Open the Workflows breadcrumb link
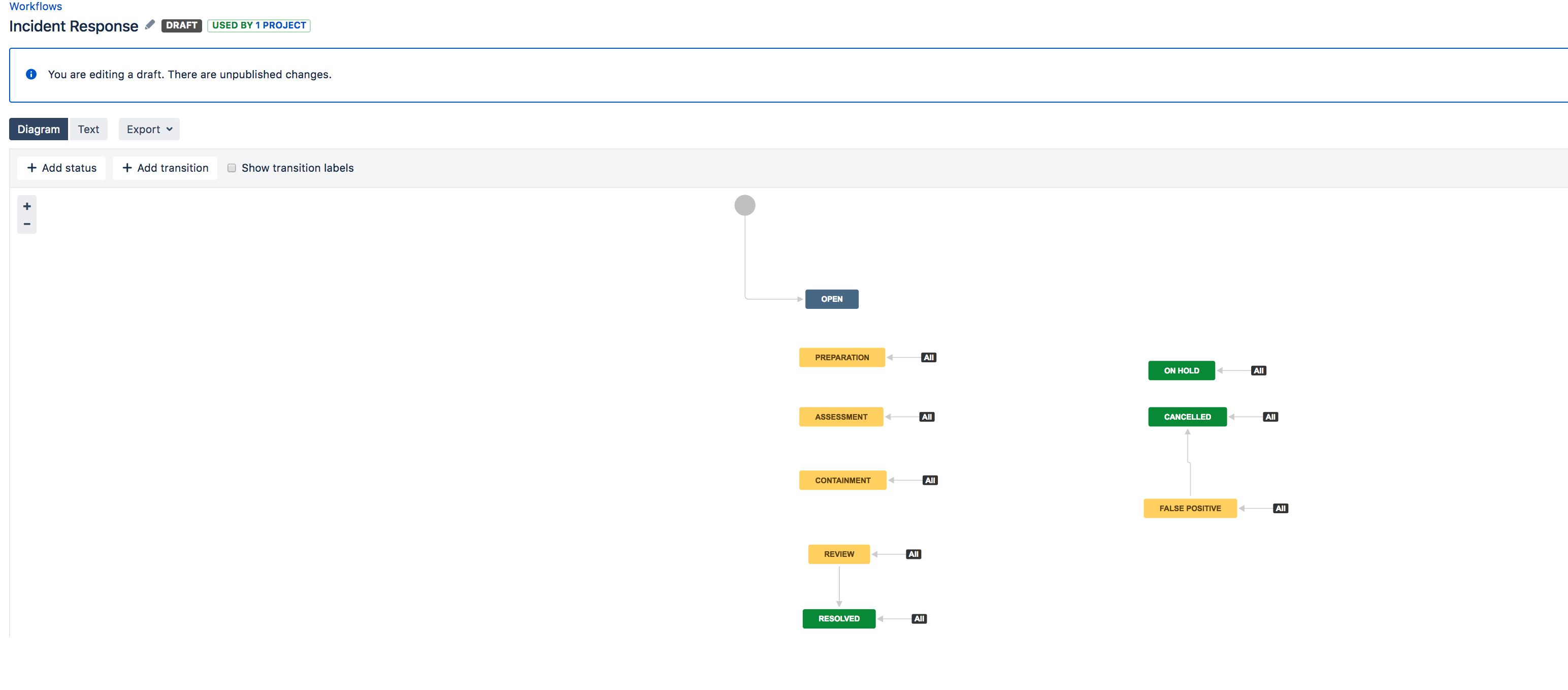Viewport: 1568px width, 690px height. click(x=36, y=6)
